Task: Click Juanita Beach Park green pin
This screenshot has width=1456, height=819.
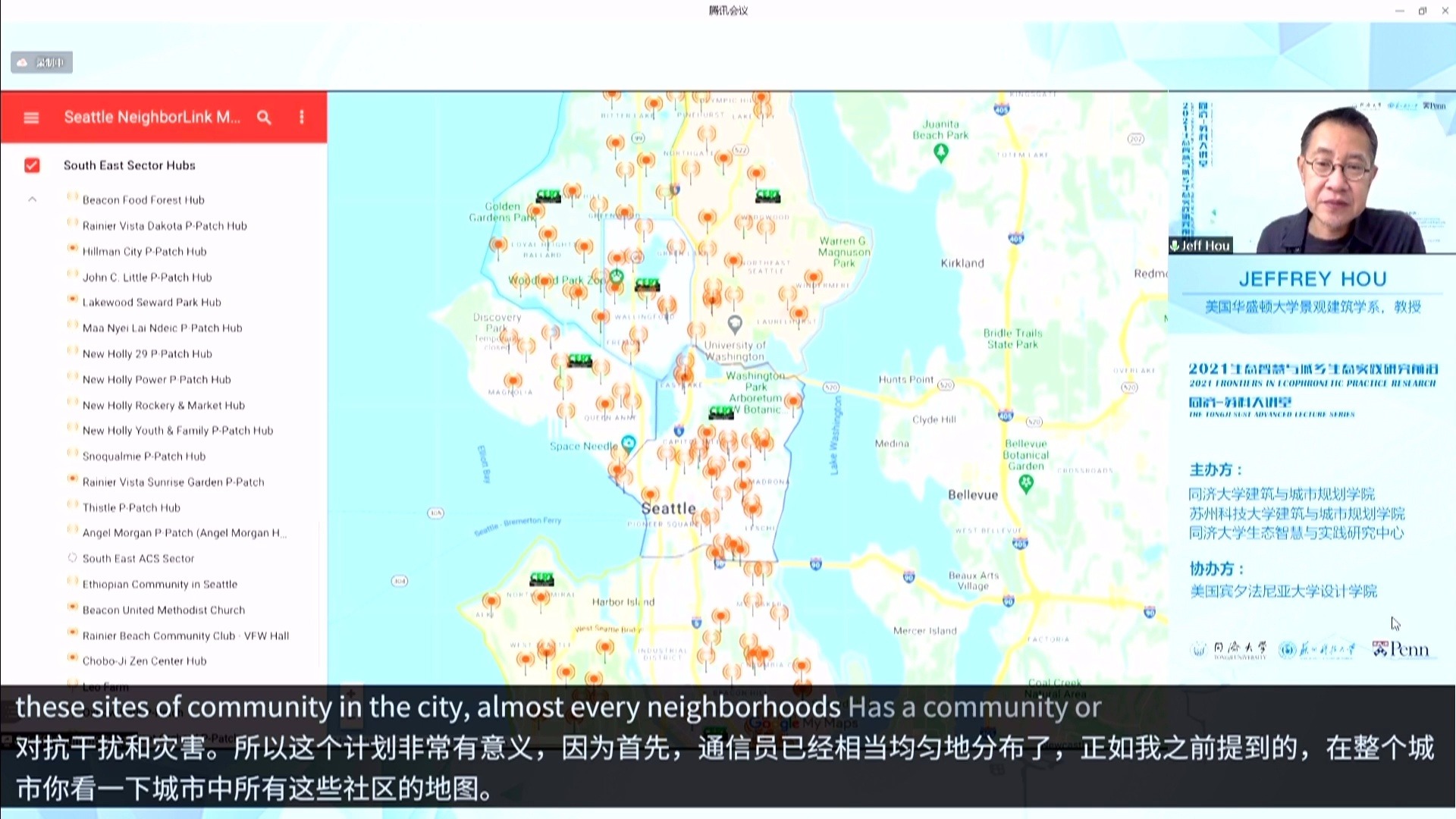Action: pyautogui.click(x=941, y=152)
